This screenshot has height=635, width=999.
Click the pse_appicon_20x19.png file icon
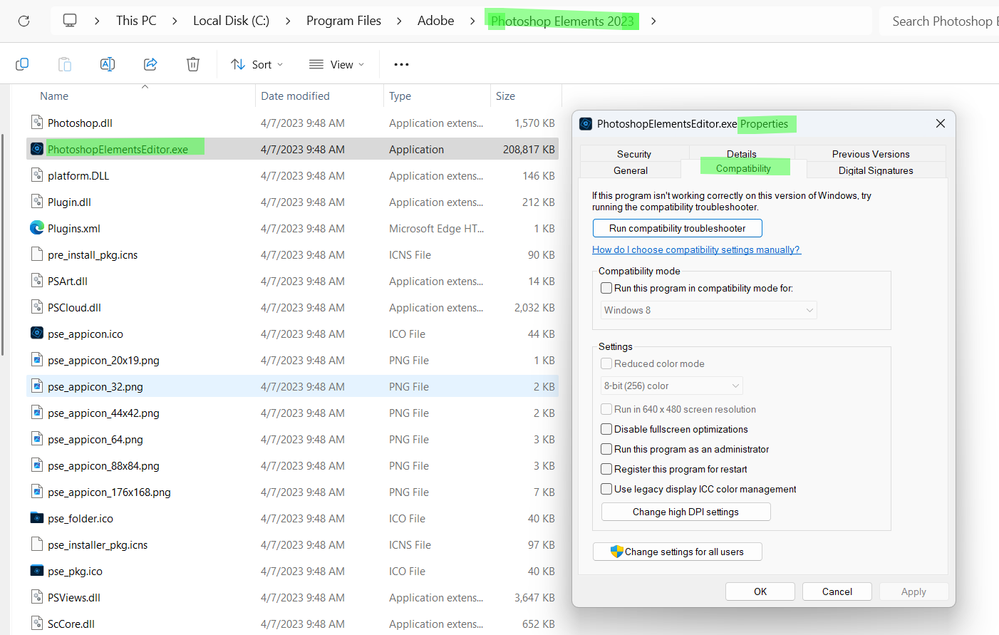[37, 360]
